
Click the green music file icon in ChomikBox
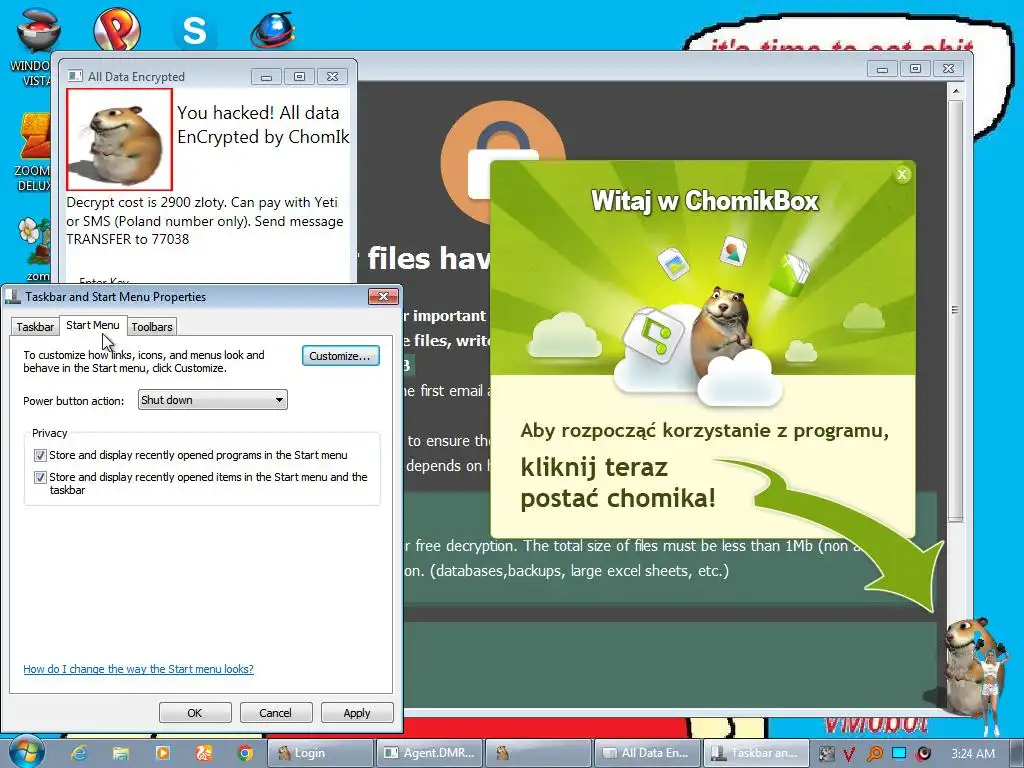click(x=653, y=336)
